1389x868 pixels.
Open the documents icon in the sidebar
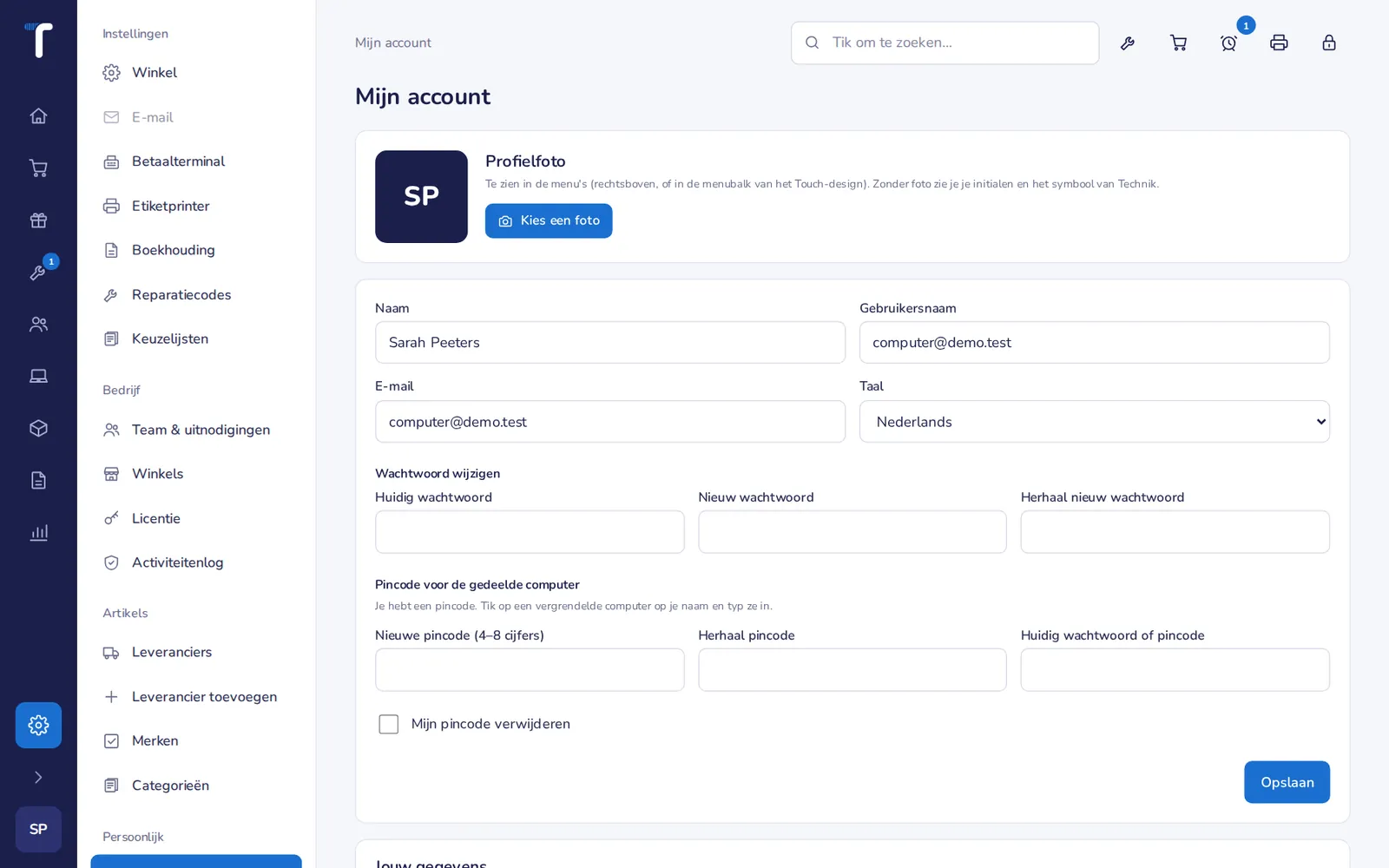pos(38,480)
